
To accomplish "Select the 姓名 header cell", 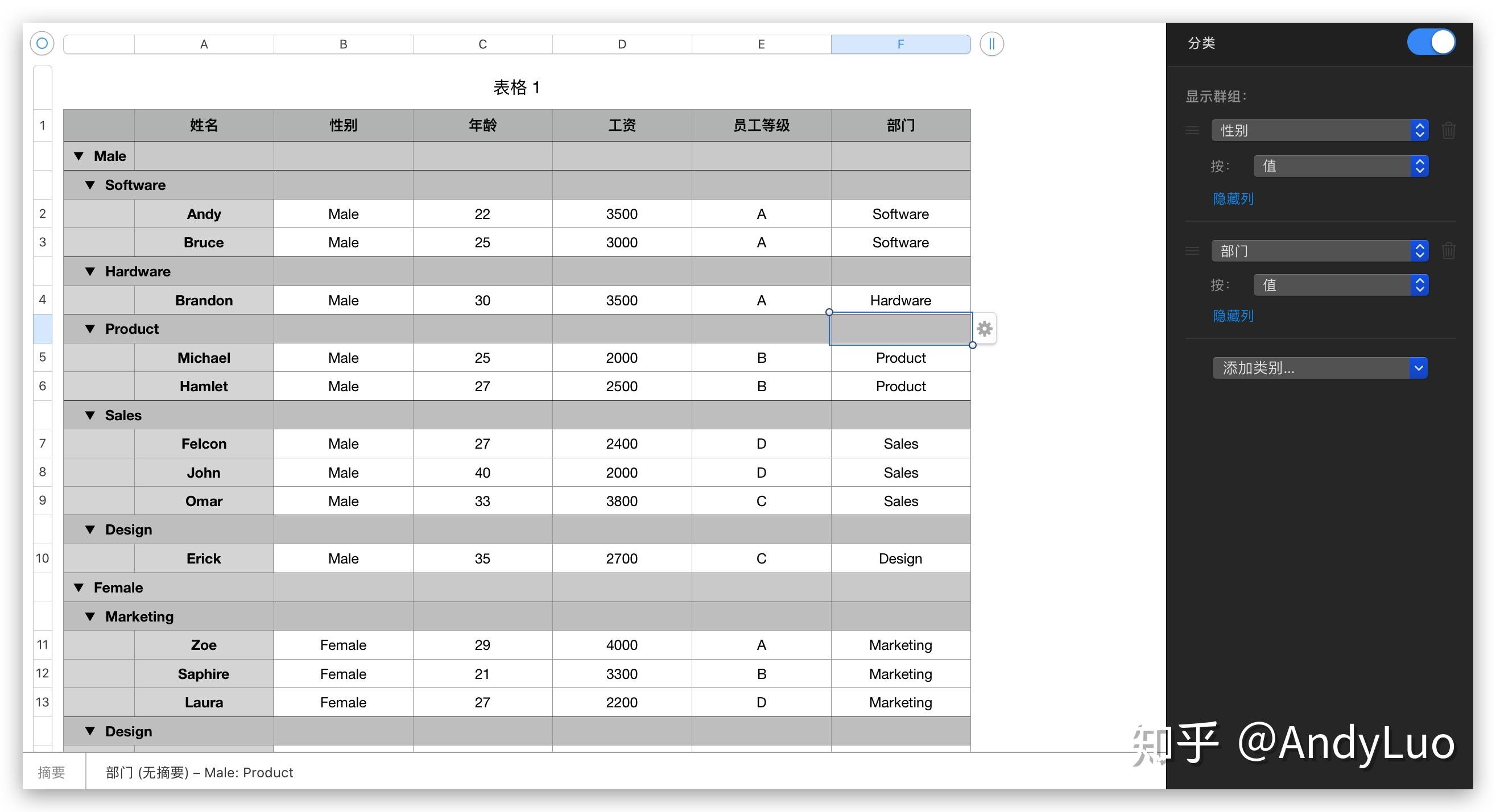I will click(x=204, y=125).
